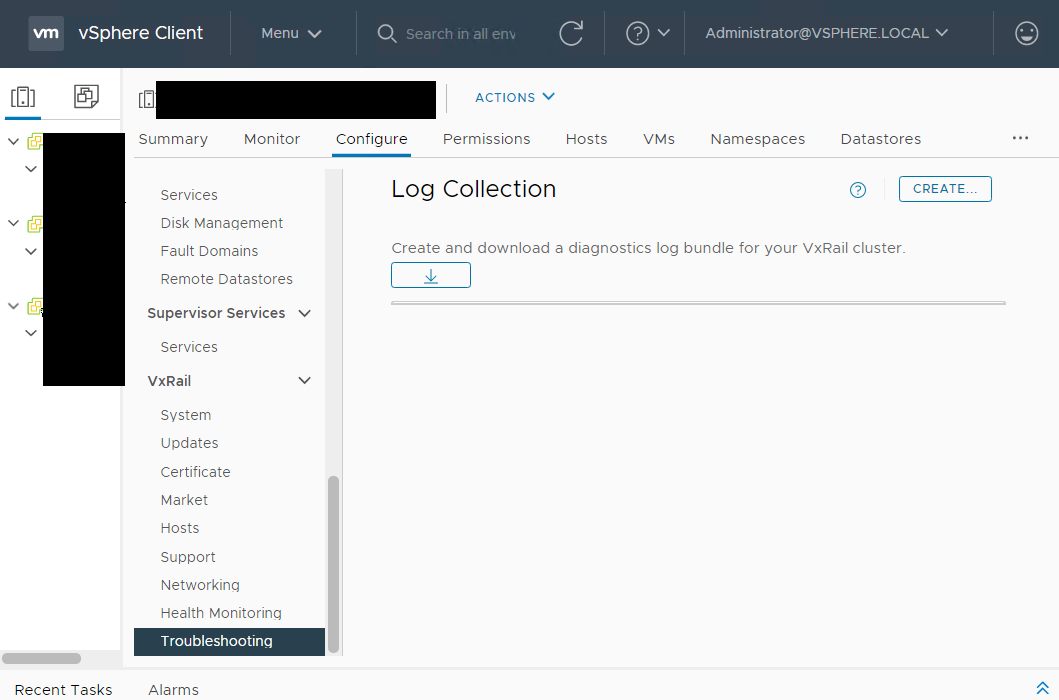The height and width of the screenshot is (700, 1059).
Task: Open VxRail Updates page
Action: point(189,443)
